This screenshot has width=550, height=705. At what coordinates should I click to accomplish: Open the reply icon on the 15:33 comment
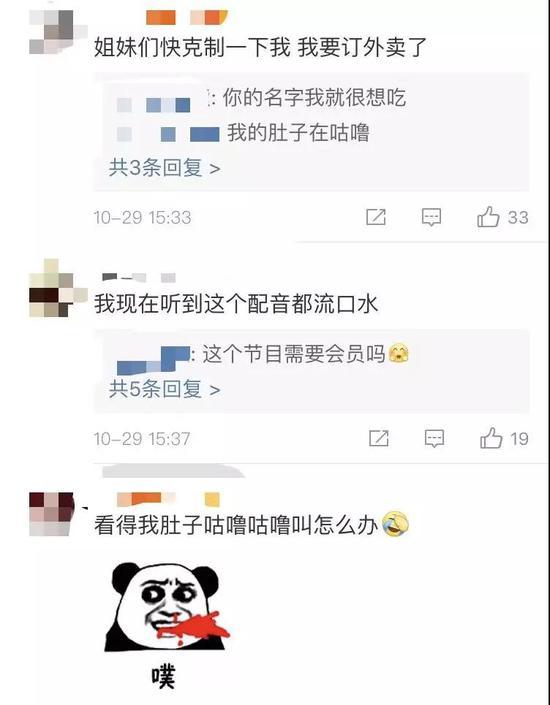pyautogui.click(x=431, y=217)
